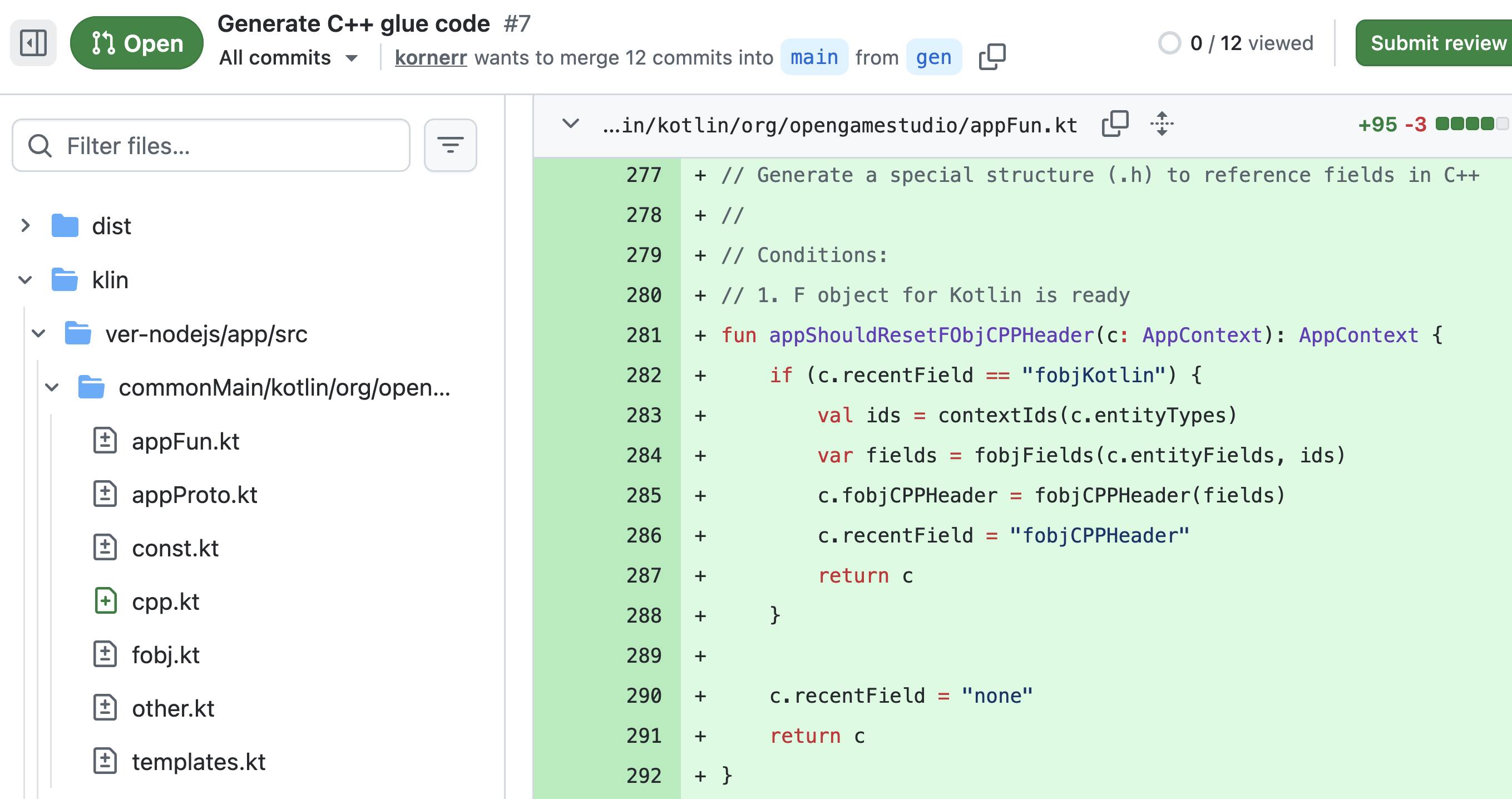Click the Submit review button

point(1437,43)
